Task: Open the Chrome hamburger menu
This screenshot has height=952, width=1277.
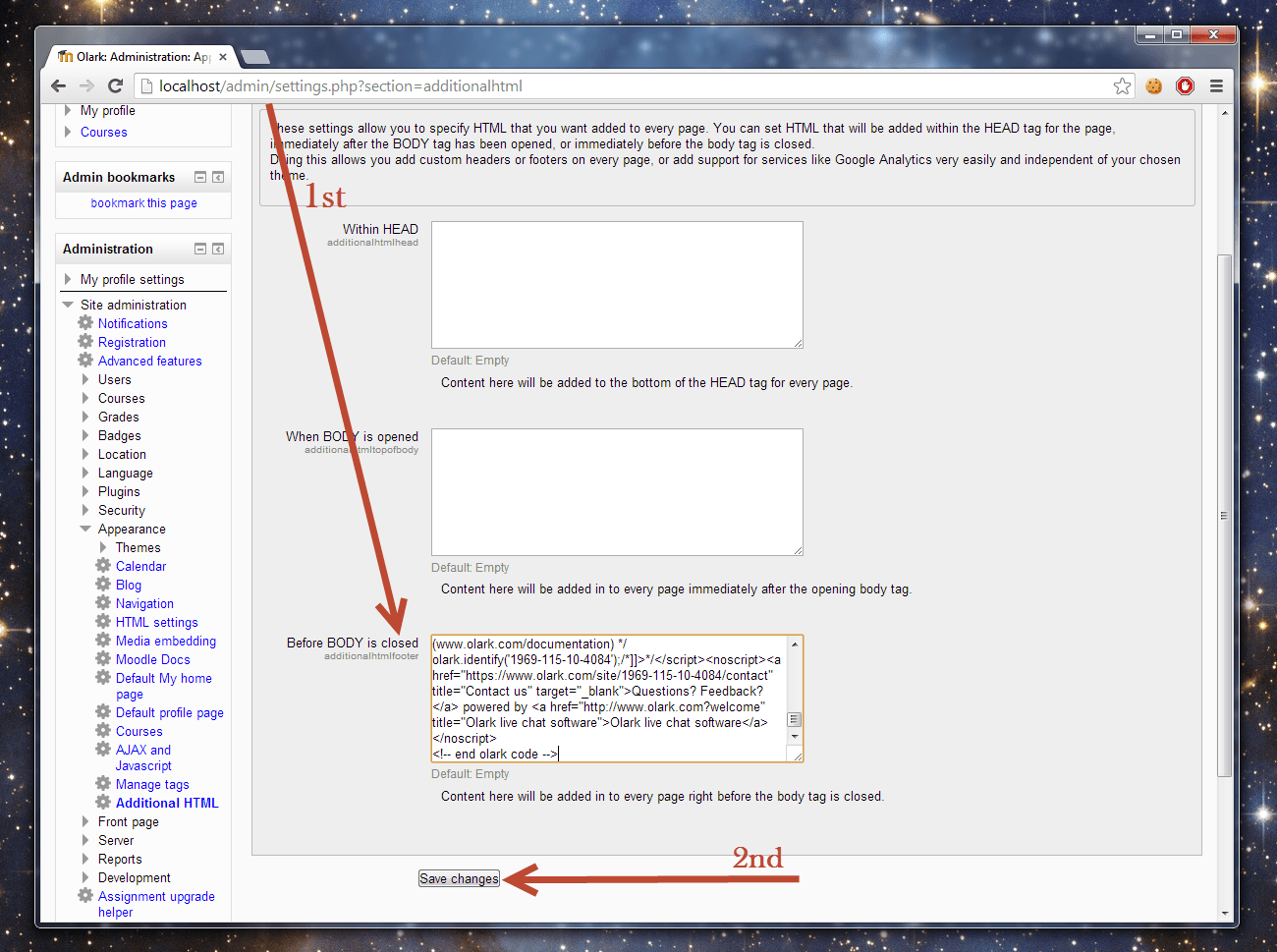Action: tap(1216, 86)
